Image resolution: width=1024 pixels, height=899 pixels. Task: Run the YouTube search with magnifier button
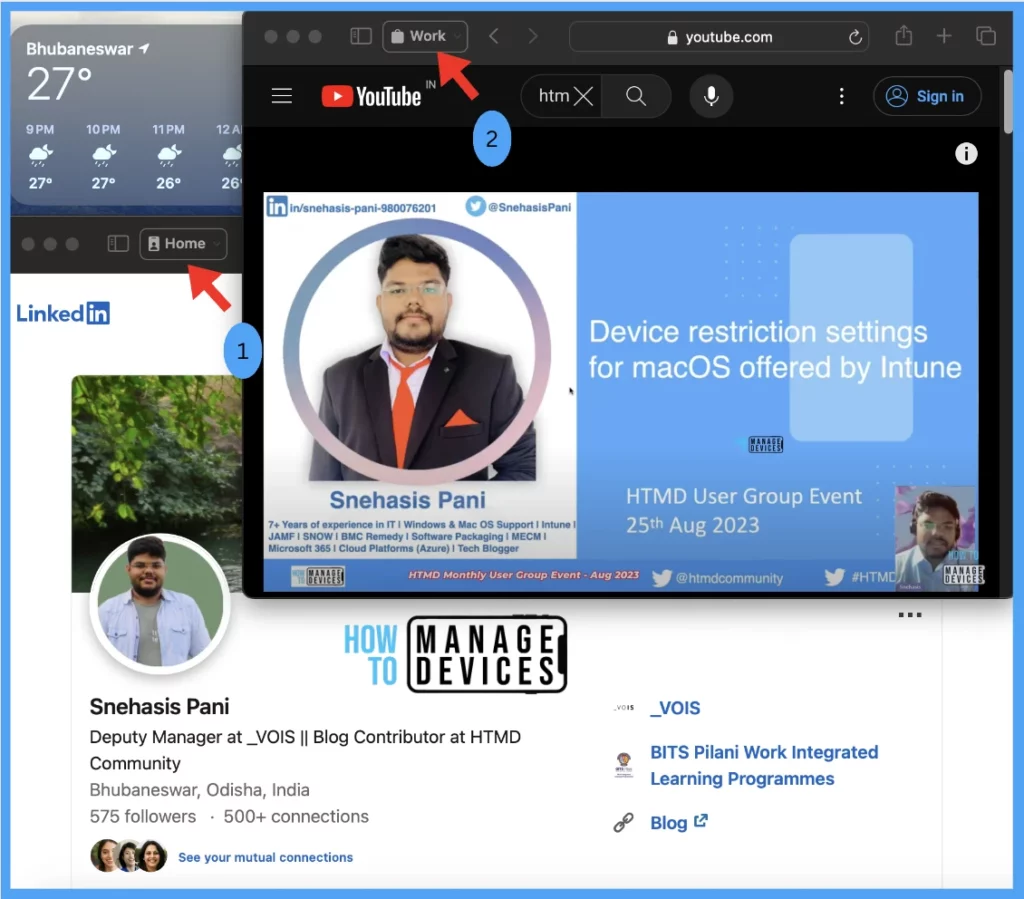point(635,96)
